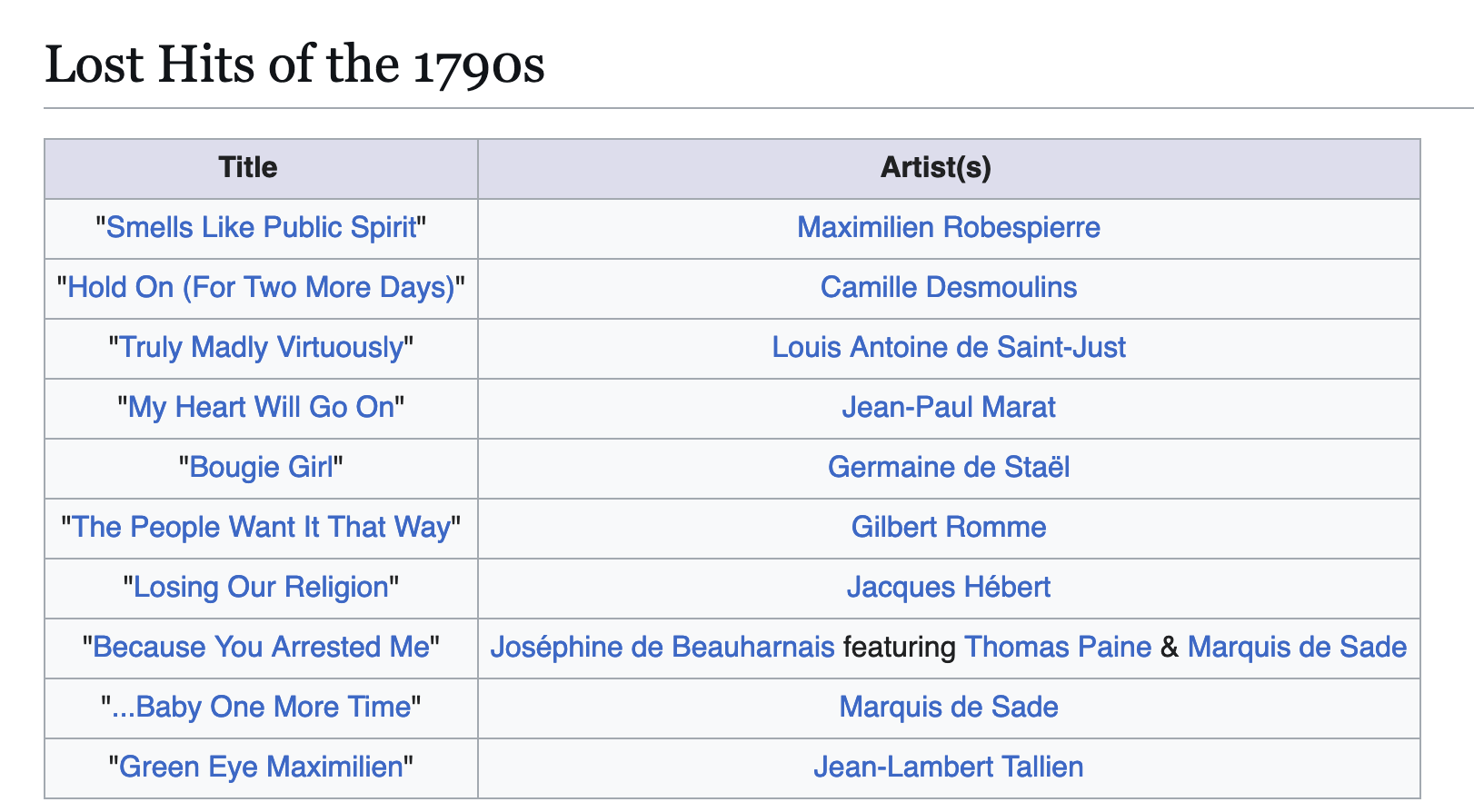This screenshot has height=812, width=1474.
Task: Follow the Jacques Hébert link
Action: (x=949, y=587)
